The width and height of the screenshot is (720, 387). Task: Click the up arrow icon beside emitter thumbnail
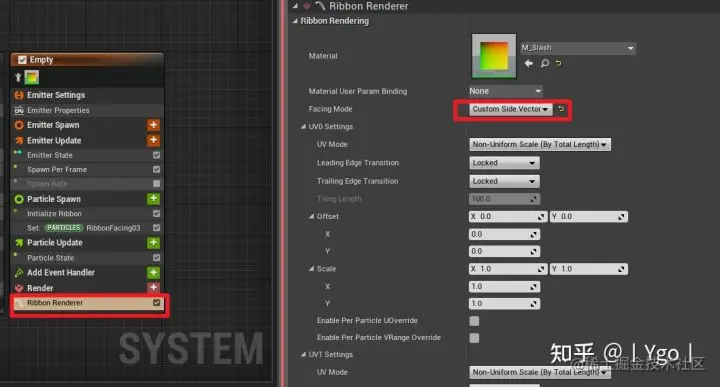click(18, 78)
